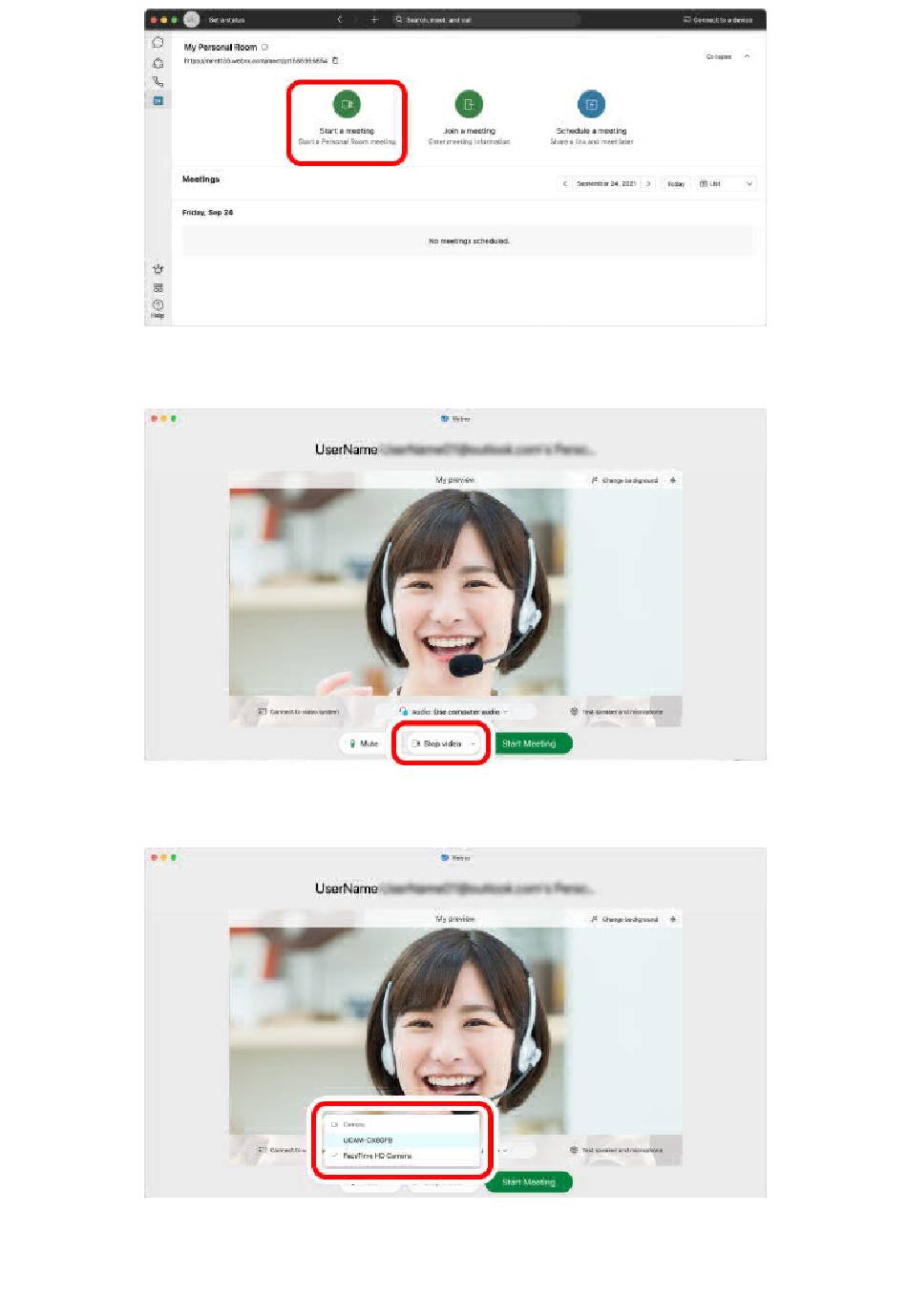
Task: Go to the next date in Meetings
Action: (x=648, y=183)
